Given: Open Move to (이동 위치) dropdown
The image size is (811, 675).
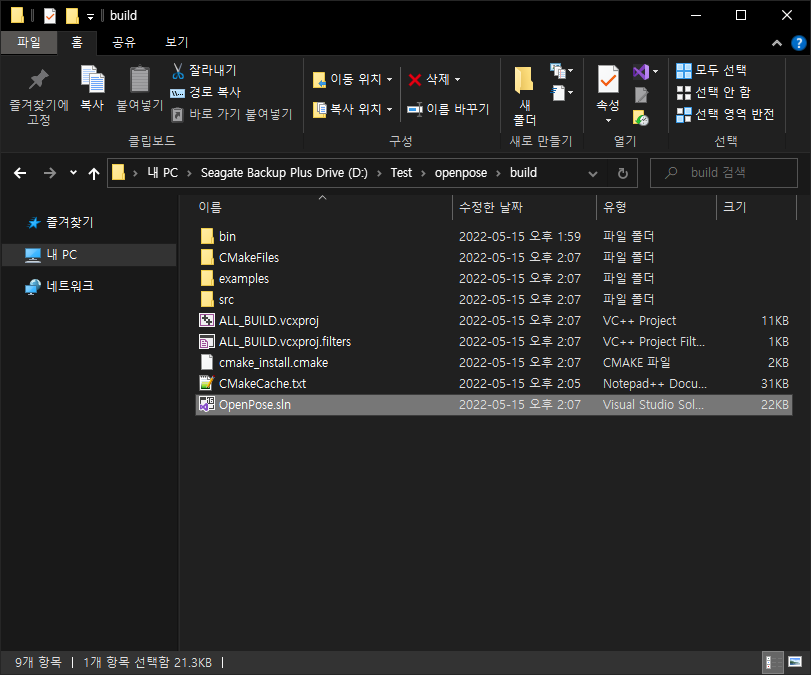Looking at the screenshot, I should coord(352,79).
